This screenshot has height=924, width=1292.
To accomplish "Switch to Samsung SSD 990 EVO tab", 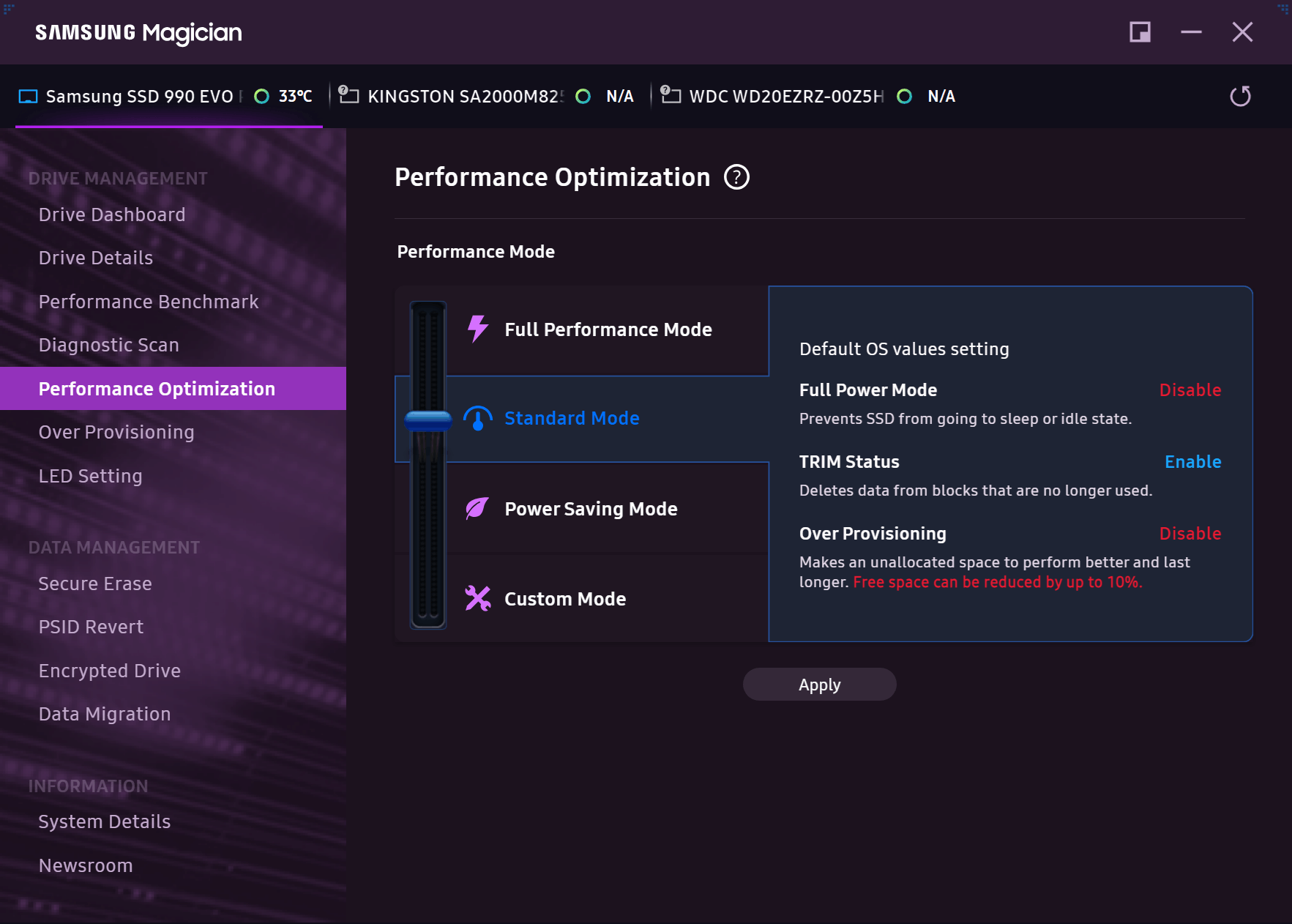I will (x=139, y=97).
